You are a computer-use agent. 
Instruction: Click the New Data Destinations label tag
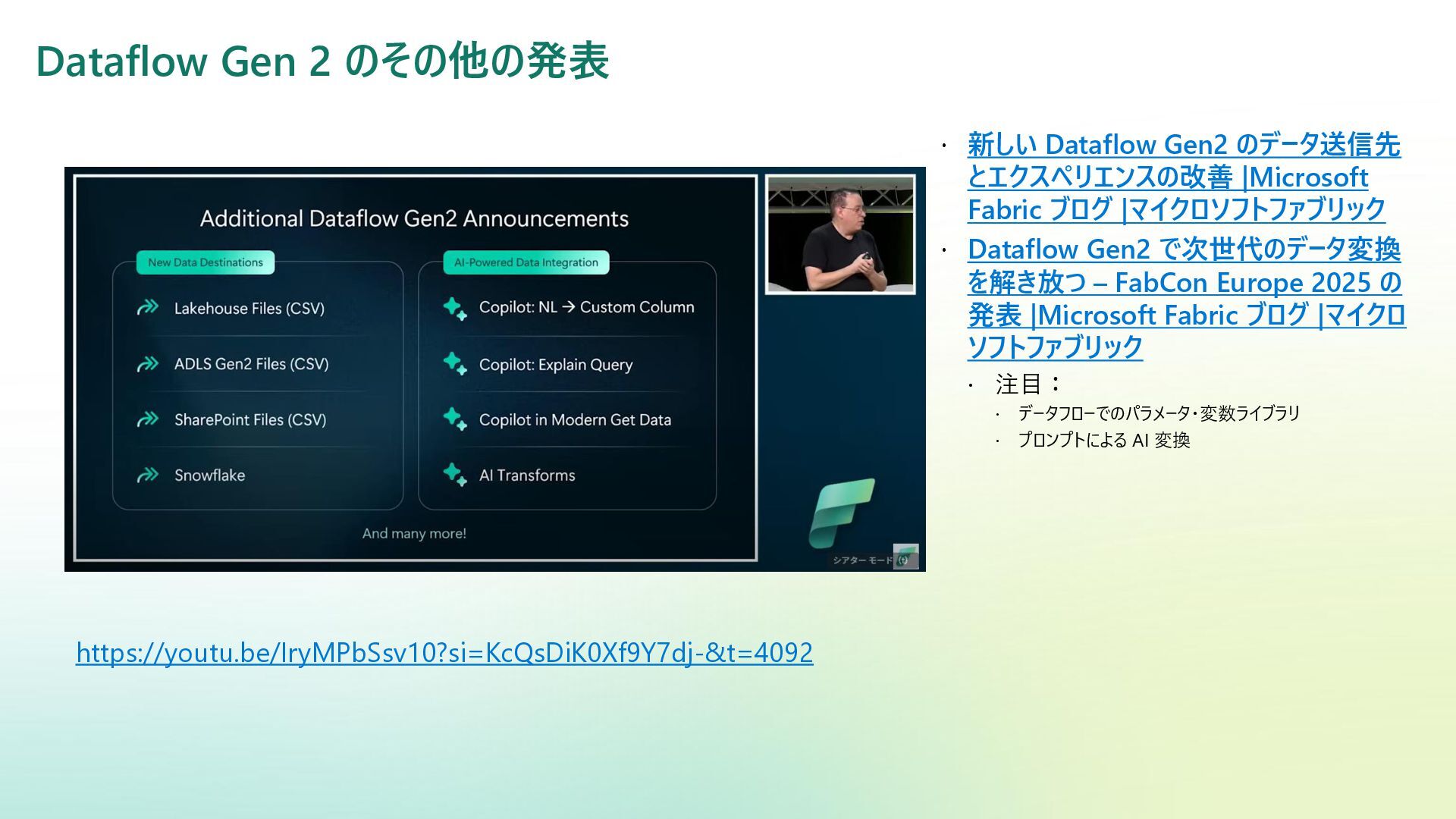pyautogui.click(x=206, y=262)
